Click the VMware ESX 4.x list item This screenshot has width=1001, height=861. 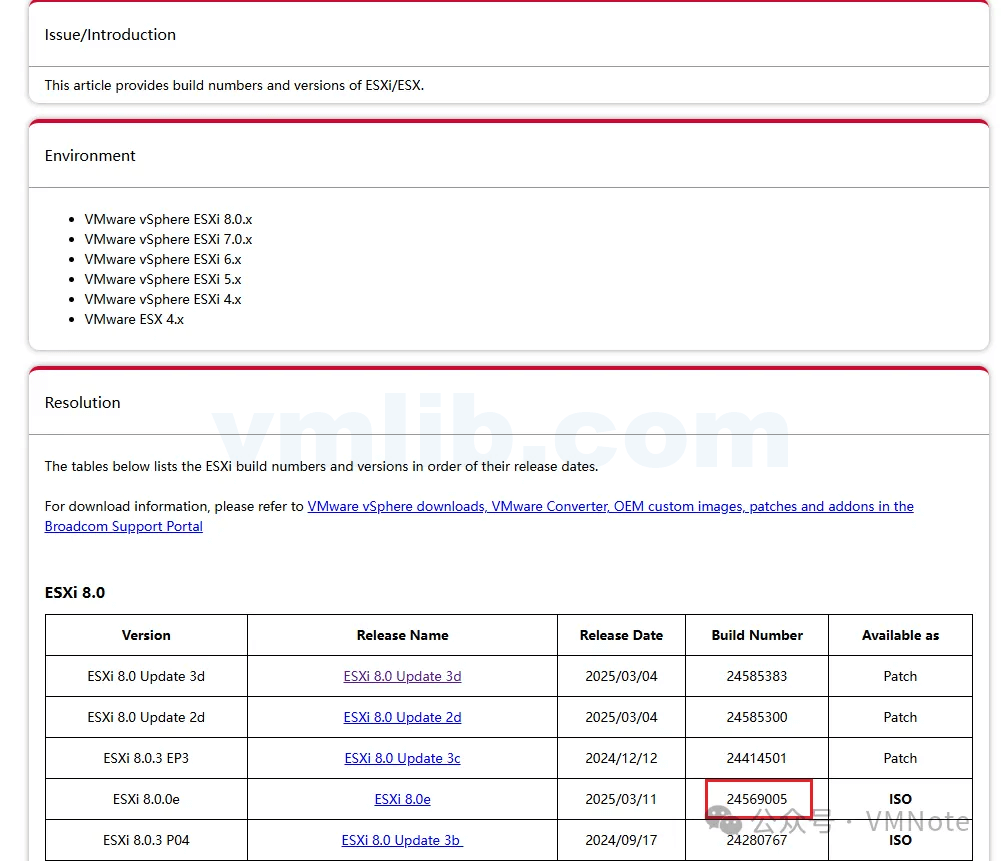(134, 319)
